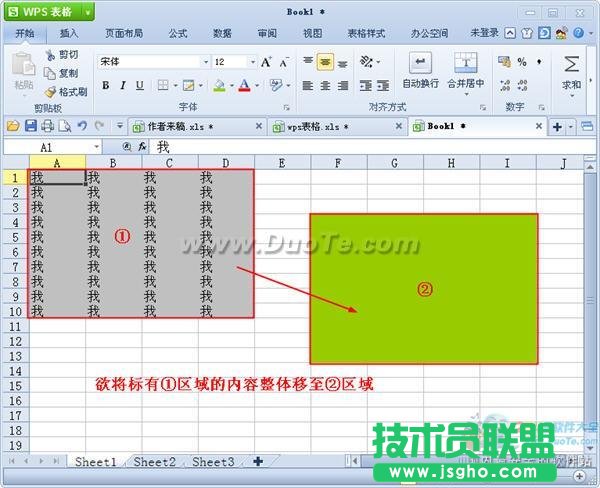Click the text orientation icon
Screen dimensions: 600x488
(x=367, y=62)
